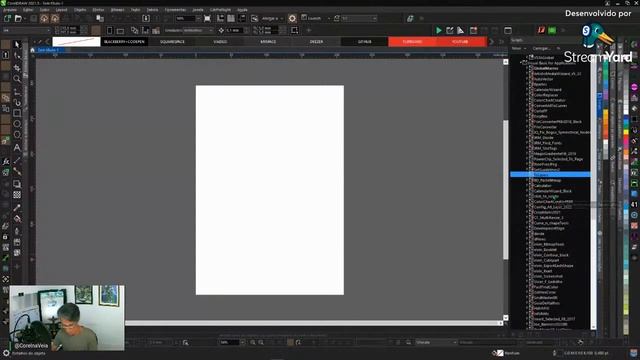Select the Pick (arrow) tool
Screen dimensions: 640x360
point(17,44)
